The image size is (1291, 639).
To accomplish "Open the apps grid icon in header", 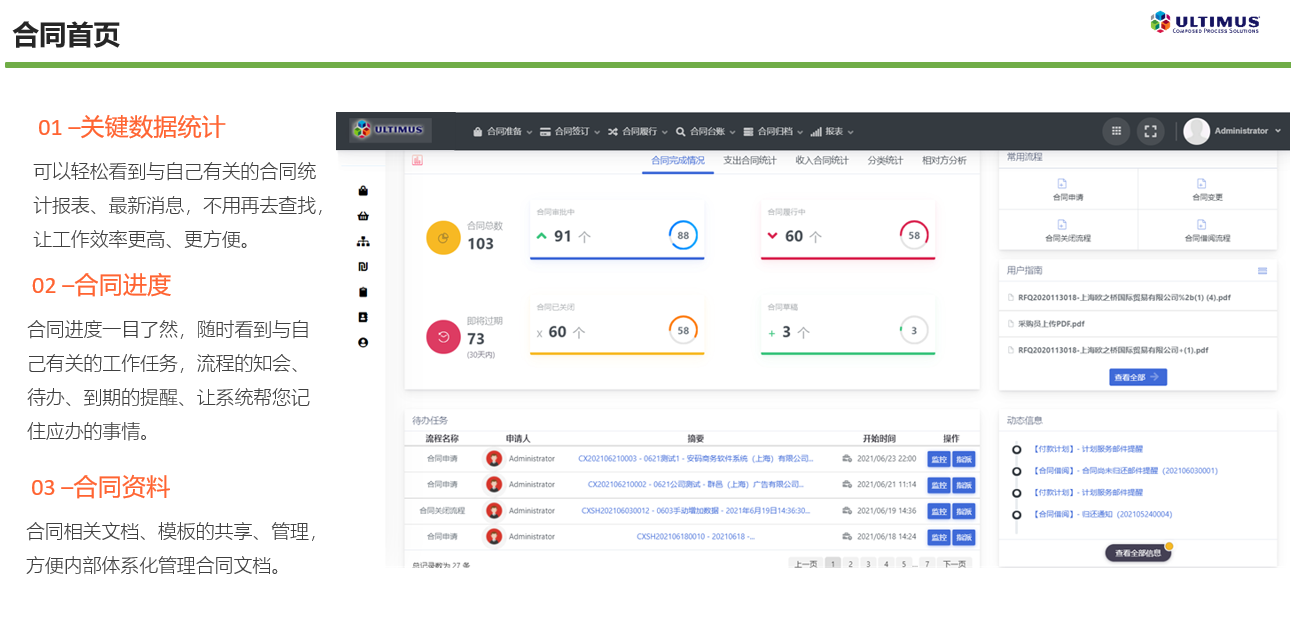I will pos(1116,131).
